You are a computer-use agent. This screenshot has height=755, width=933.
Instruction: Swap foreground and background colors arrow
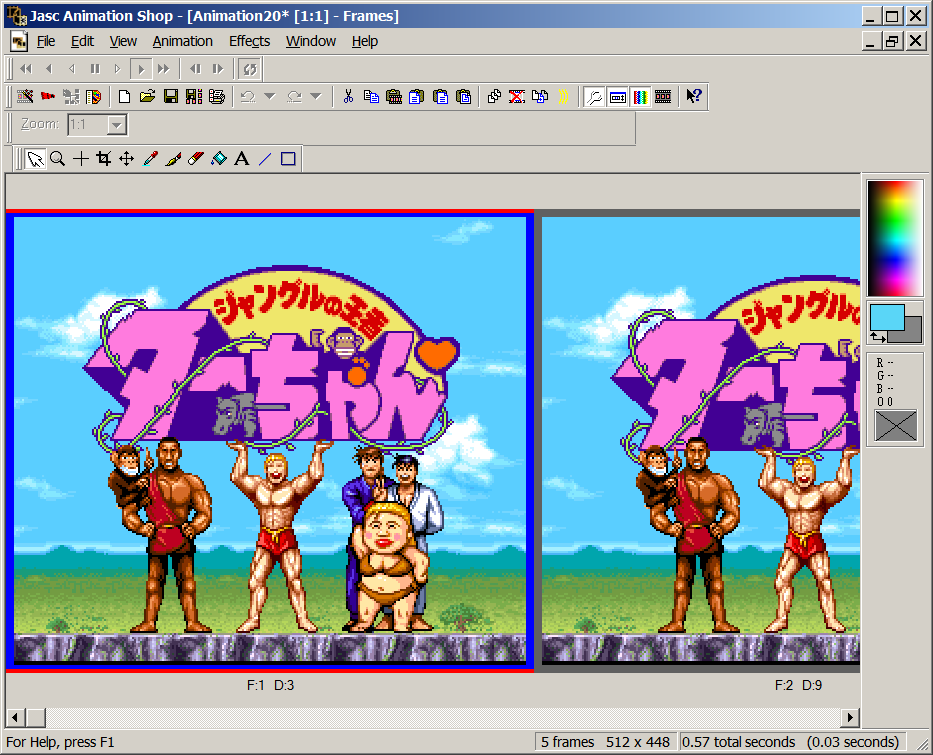[878, 337]
